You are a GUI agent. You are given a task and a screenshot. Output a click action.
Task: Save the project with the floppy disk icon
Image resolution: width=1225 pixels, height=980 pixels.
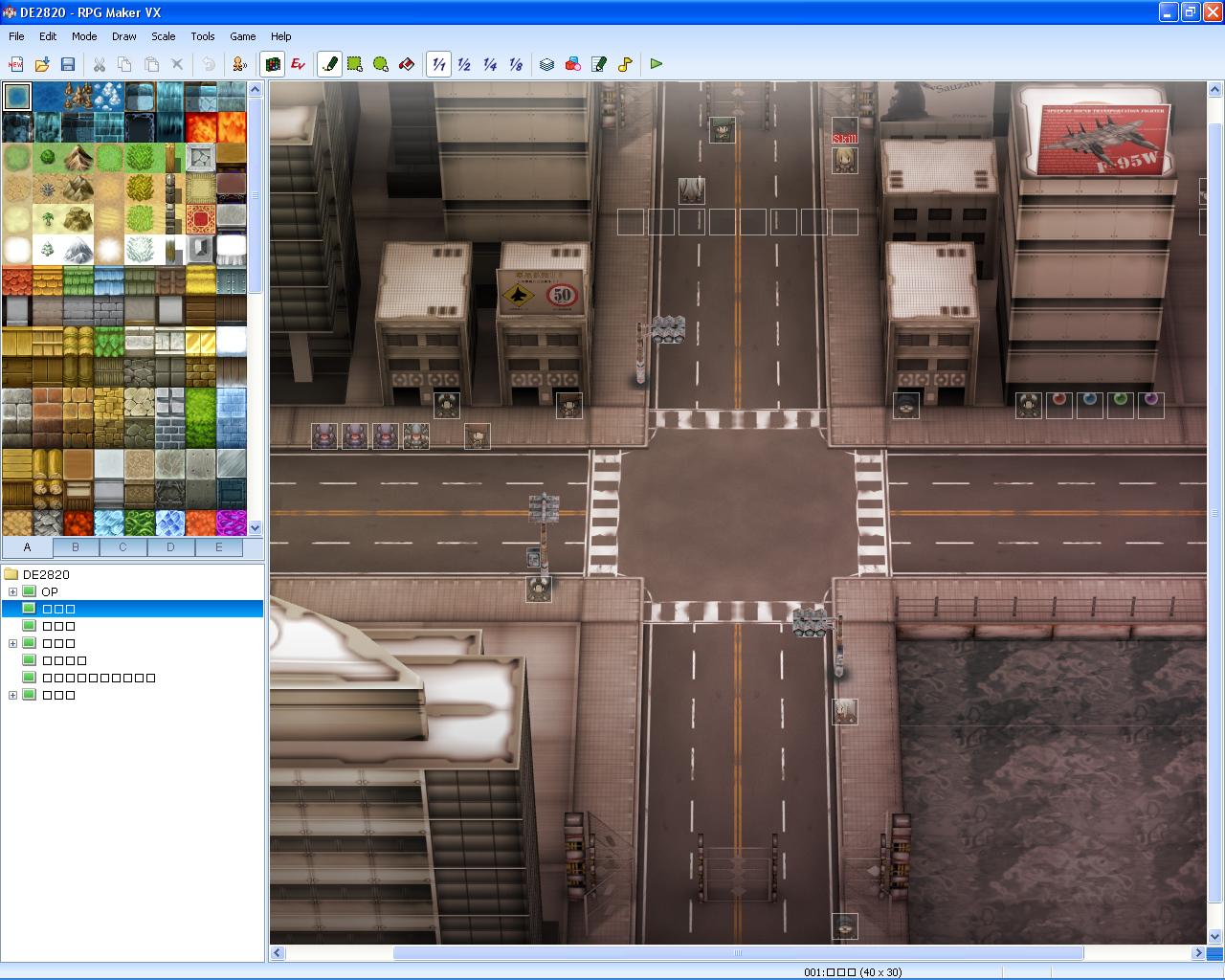click(x=68, y=64)
